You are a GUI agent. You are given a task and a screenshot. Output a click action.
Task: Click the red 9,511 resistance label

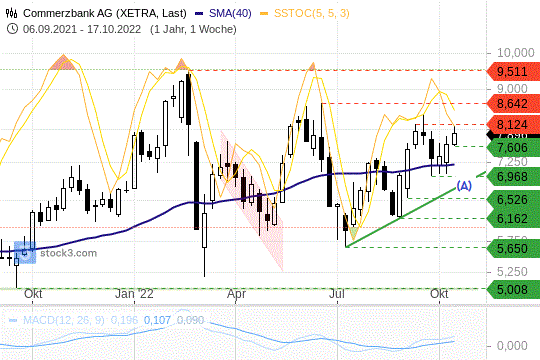click(513, 72)
